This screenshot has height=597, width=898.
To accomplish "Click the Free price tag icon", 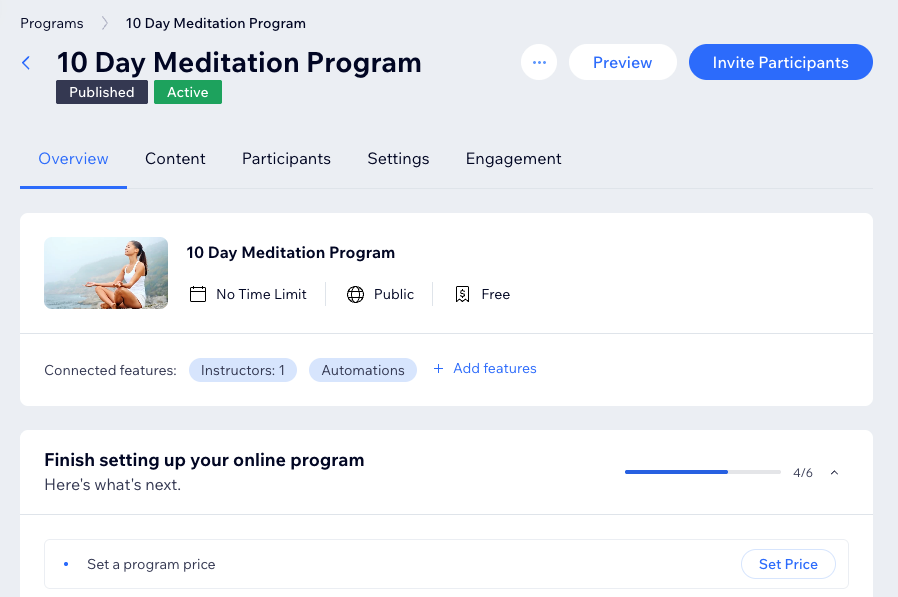I will click(462, 294).
